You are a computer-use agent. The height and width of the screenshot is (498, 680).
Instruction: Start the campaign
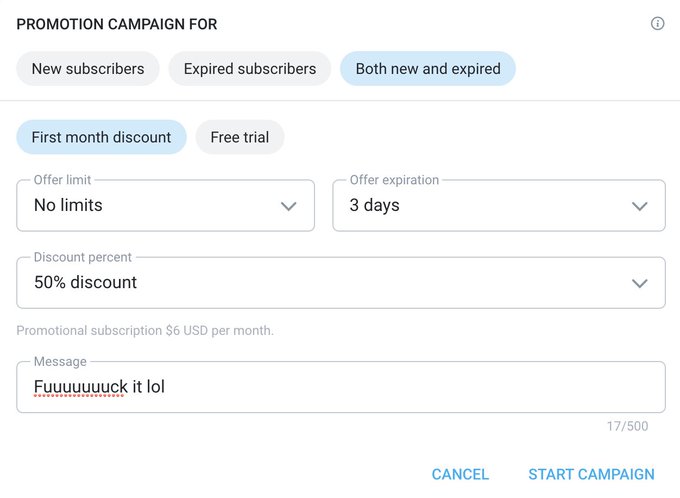tap(592, 474)
